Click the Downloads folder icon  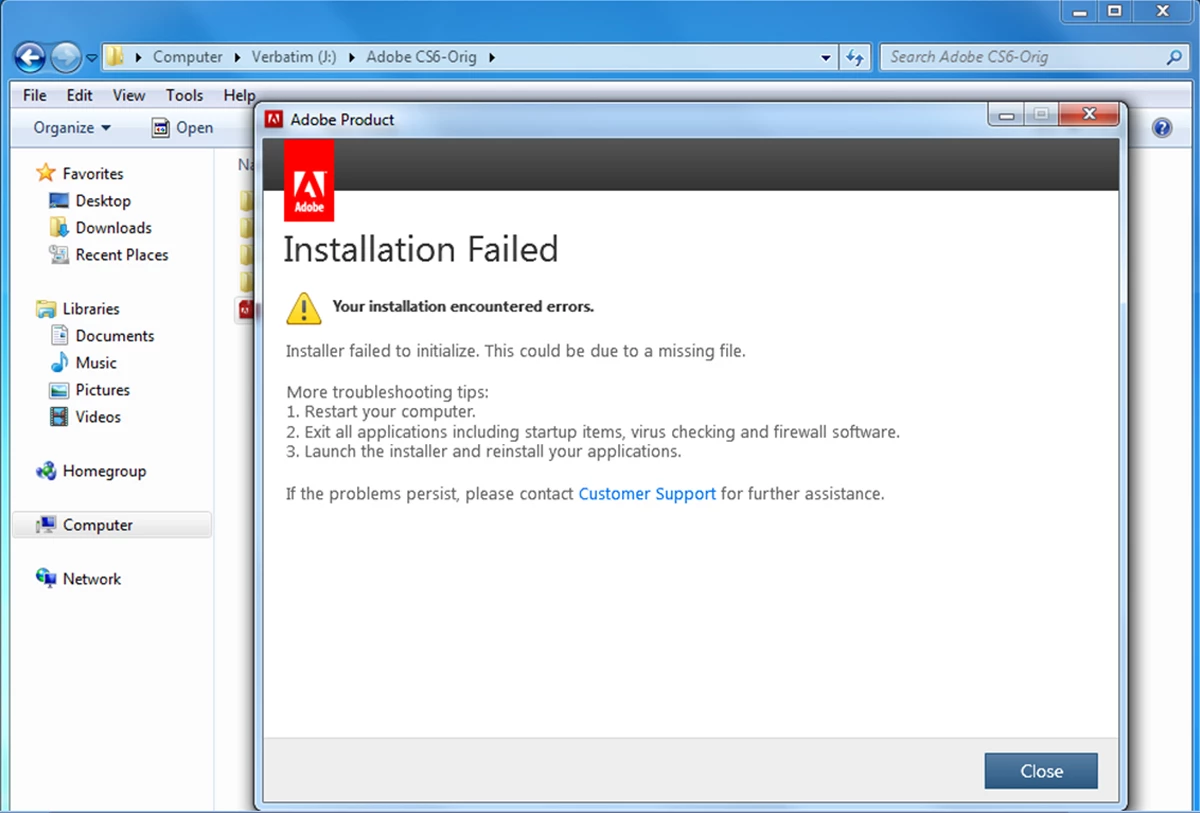[59, 228]
